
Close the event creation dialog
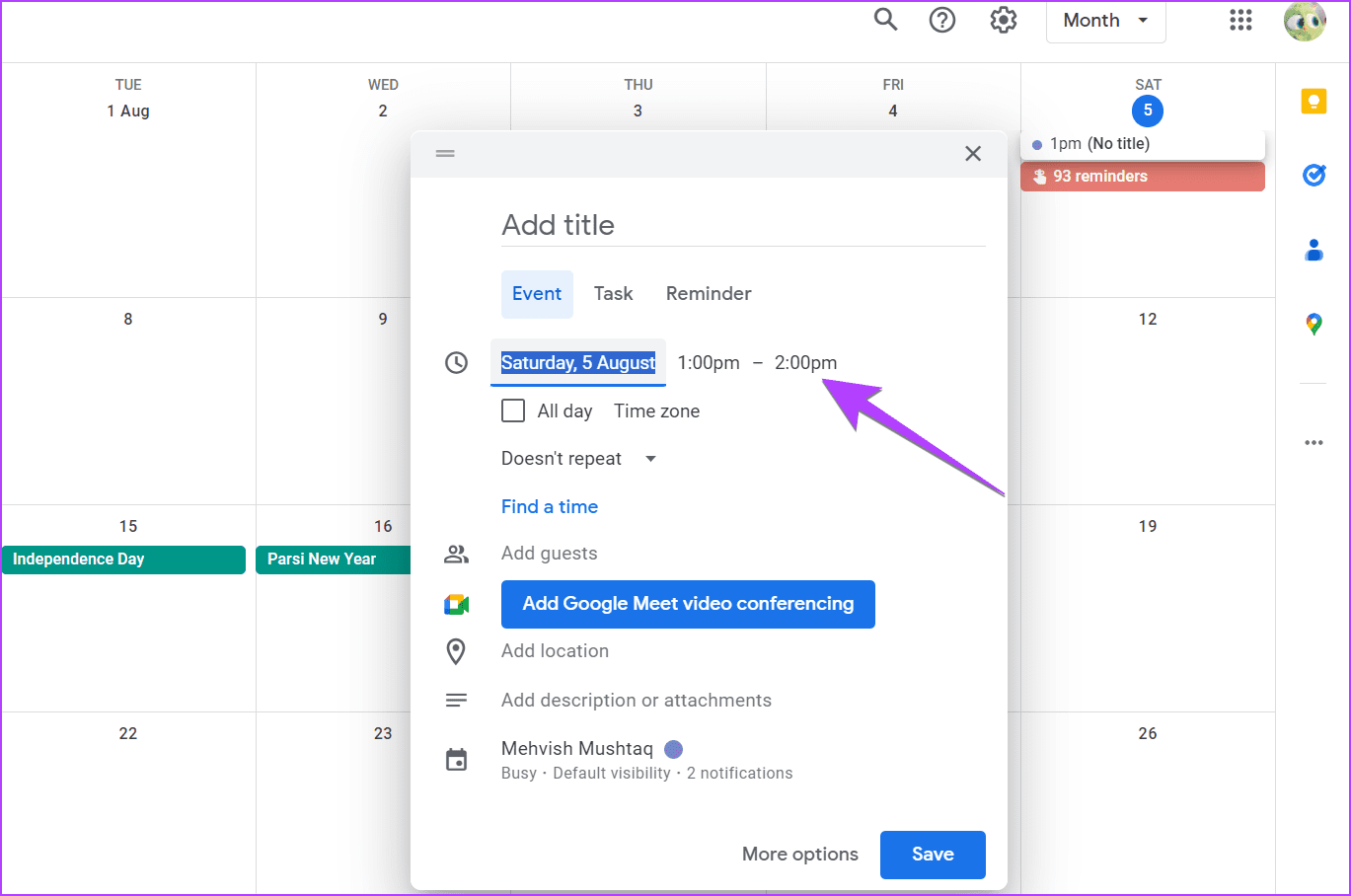click(x=973, y=154)
